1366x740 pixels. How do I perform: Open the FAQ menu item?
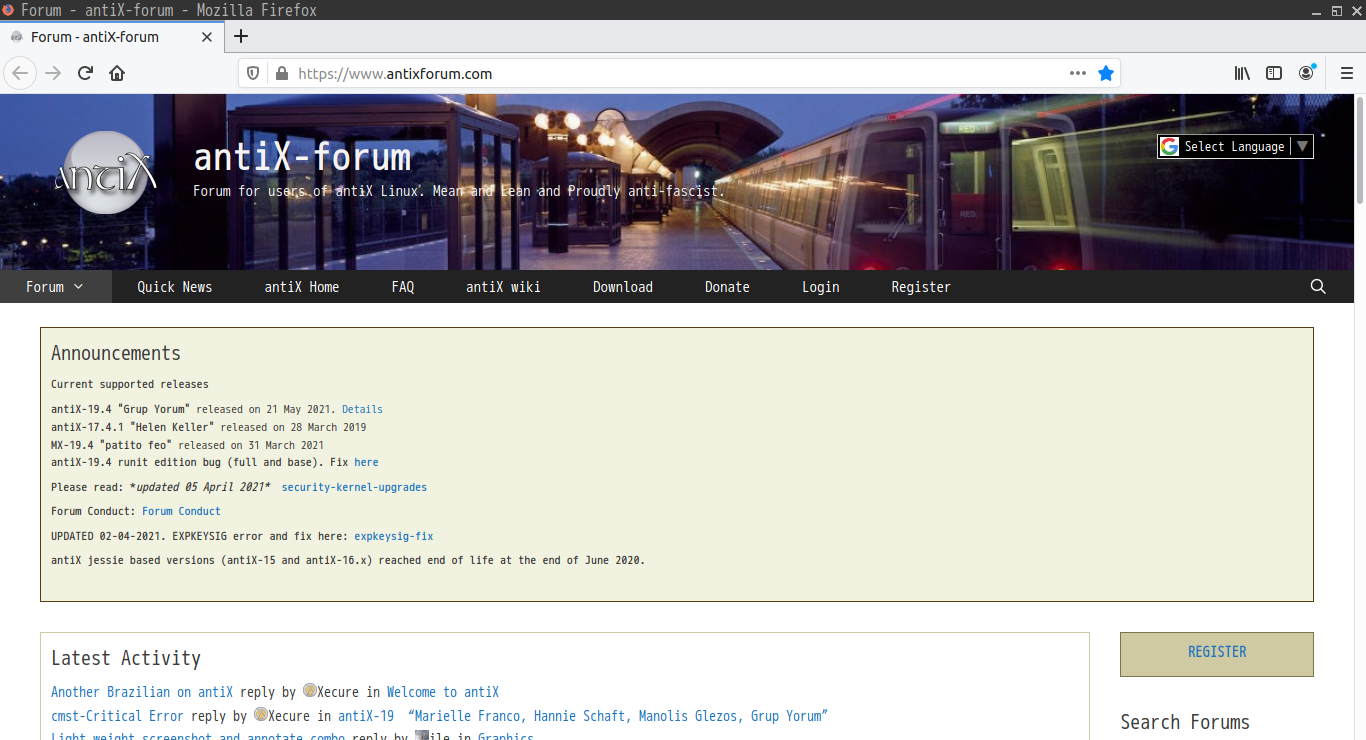click(x=403, y=287)
